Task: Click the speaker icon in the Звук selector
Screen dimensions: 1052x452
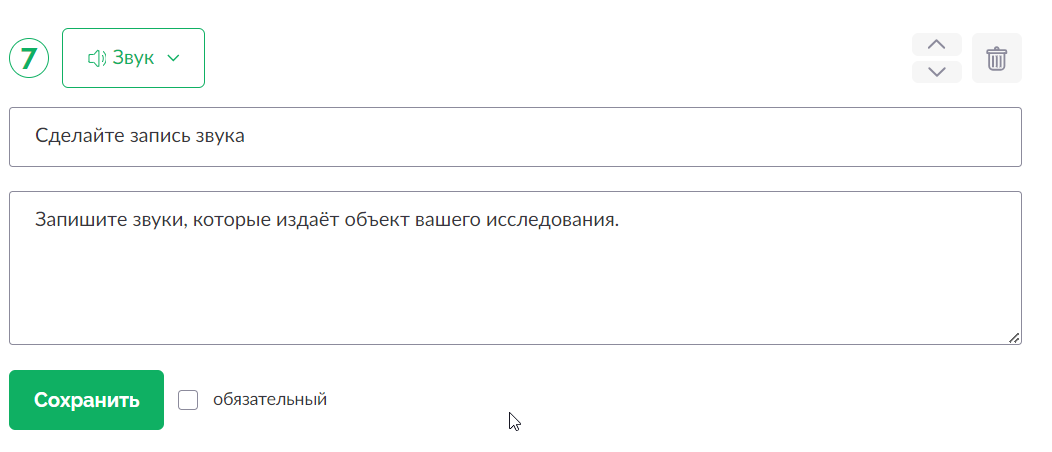Action: point(97,58)
